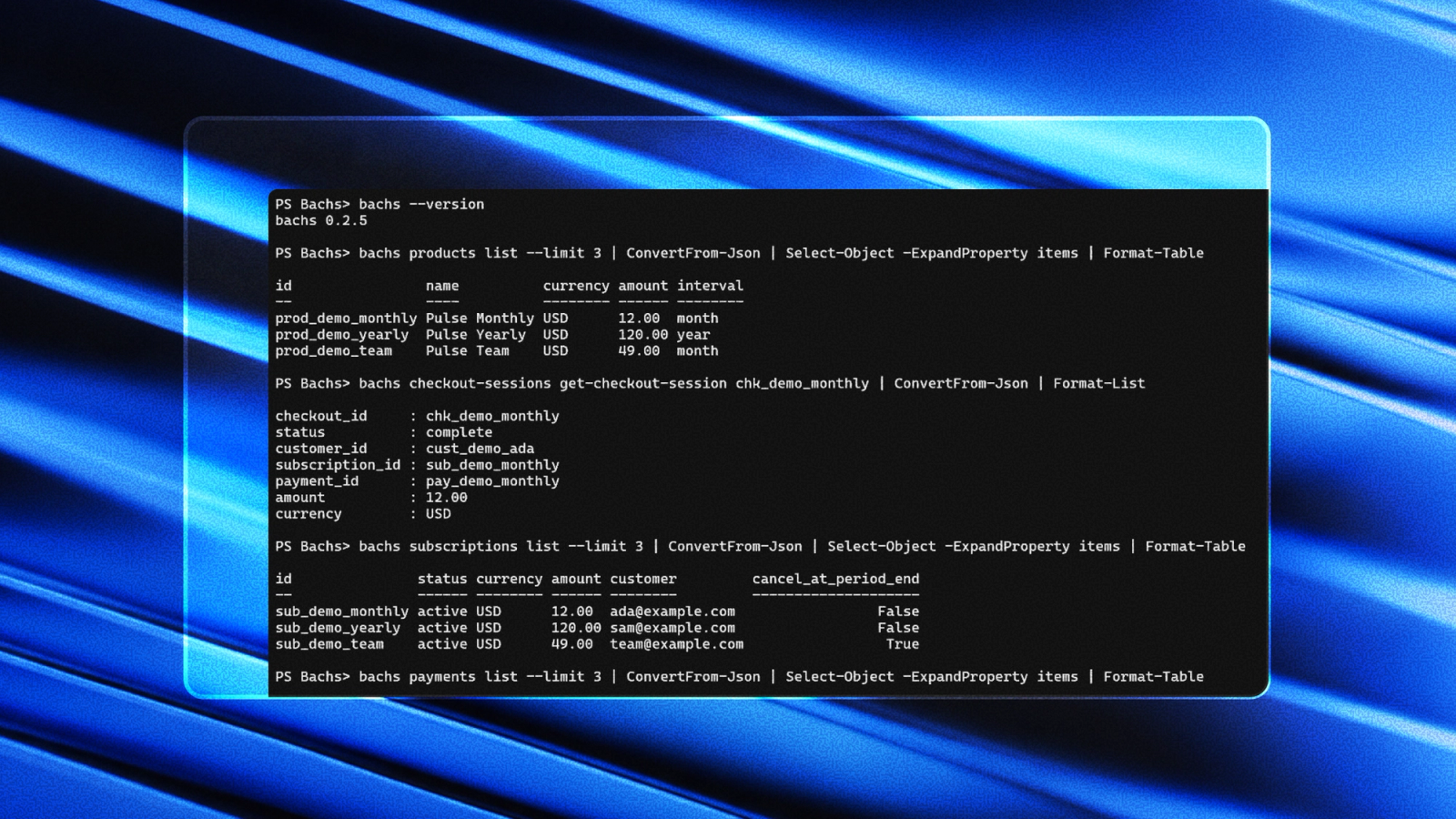Click the version output 'bachs 0.2.5'

point(321,220)
